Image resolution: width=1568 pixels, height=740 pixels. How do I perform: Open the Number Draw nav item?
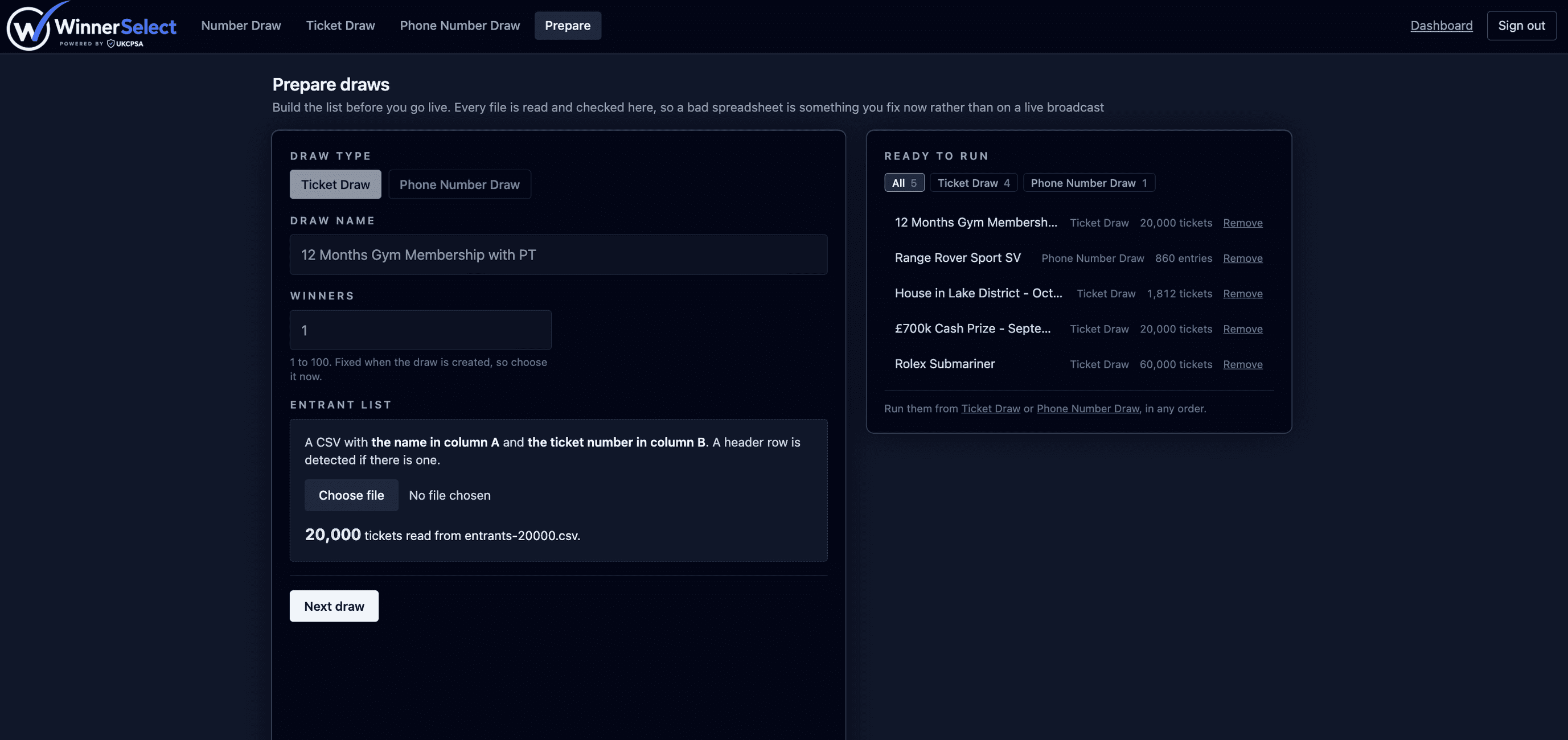[241, 26]
